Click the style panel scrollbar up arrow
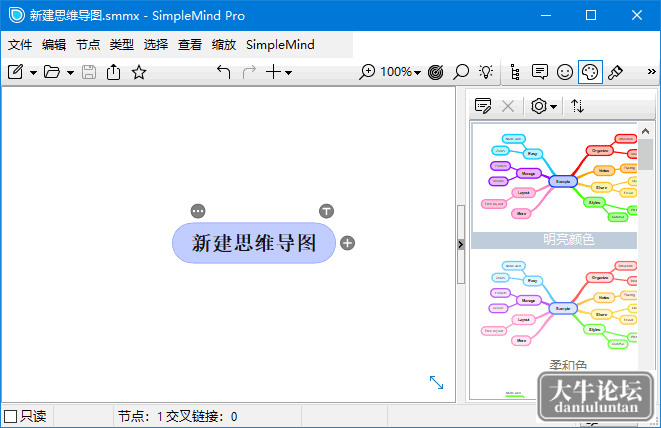This screenshot has width=661, height=428. pos(645,132)
